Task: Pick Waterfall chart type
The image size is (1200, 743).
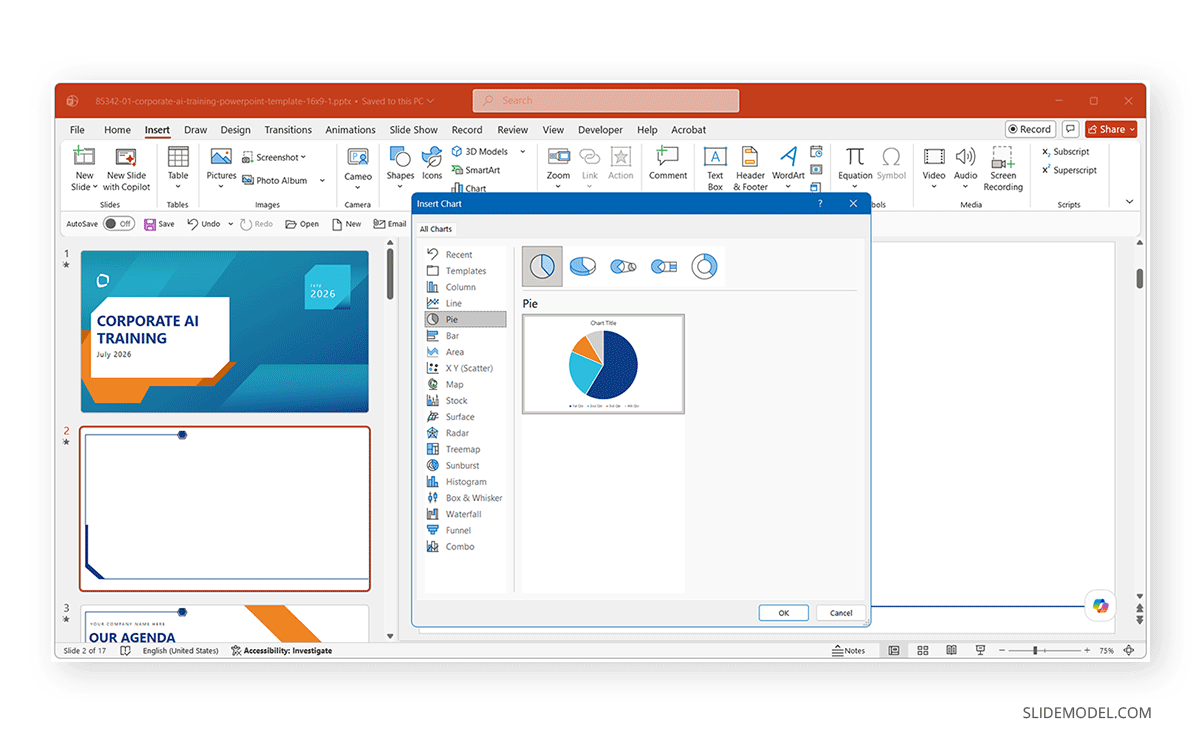Action: tap(465, 514)
